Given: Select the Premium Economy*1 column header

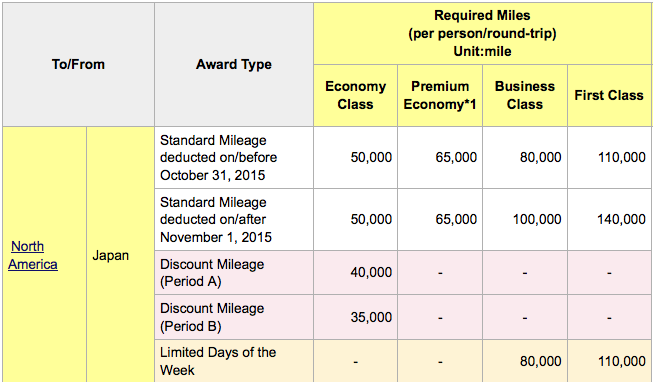Looking at the screenshot, I should (440, 95).
